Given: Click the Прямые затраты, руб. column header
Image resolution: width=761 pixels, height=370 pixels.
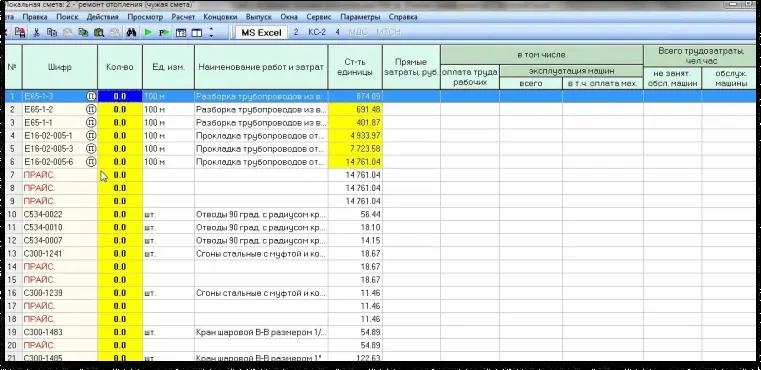Looking at the screenshot, I should pos(411,67).
